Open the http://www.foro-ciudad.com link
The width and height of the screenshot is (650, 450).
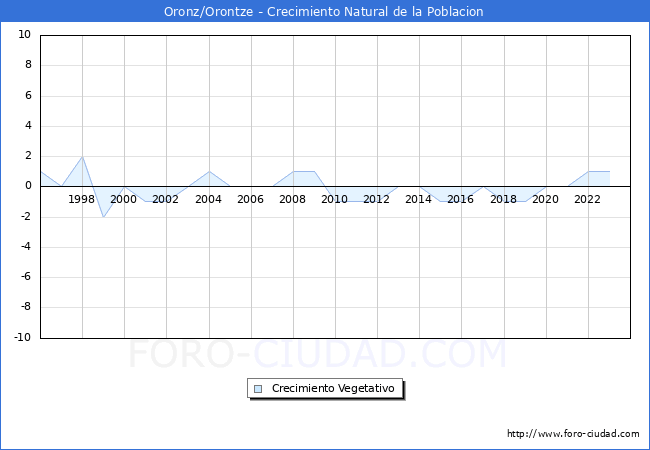pos(573,433)
